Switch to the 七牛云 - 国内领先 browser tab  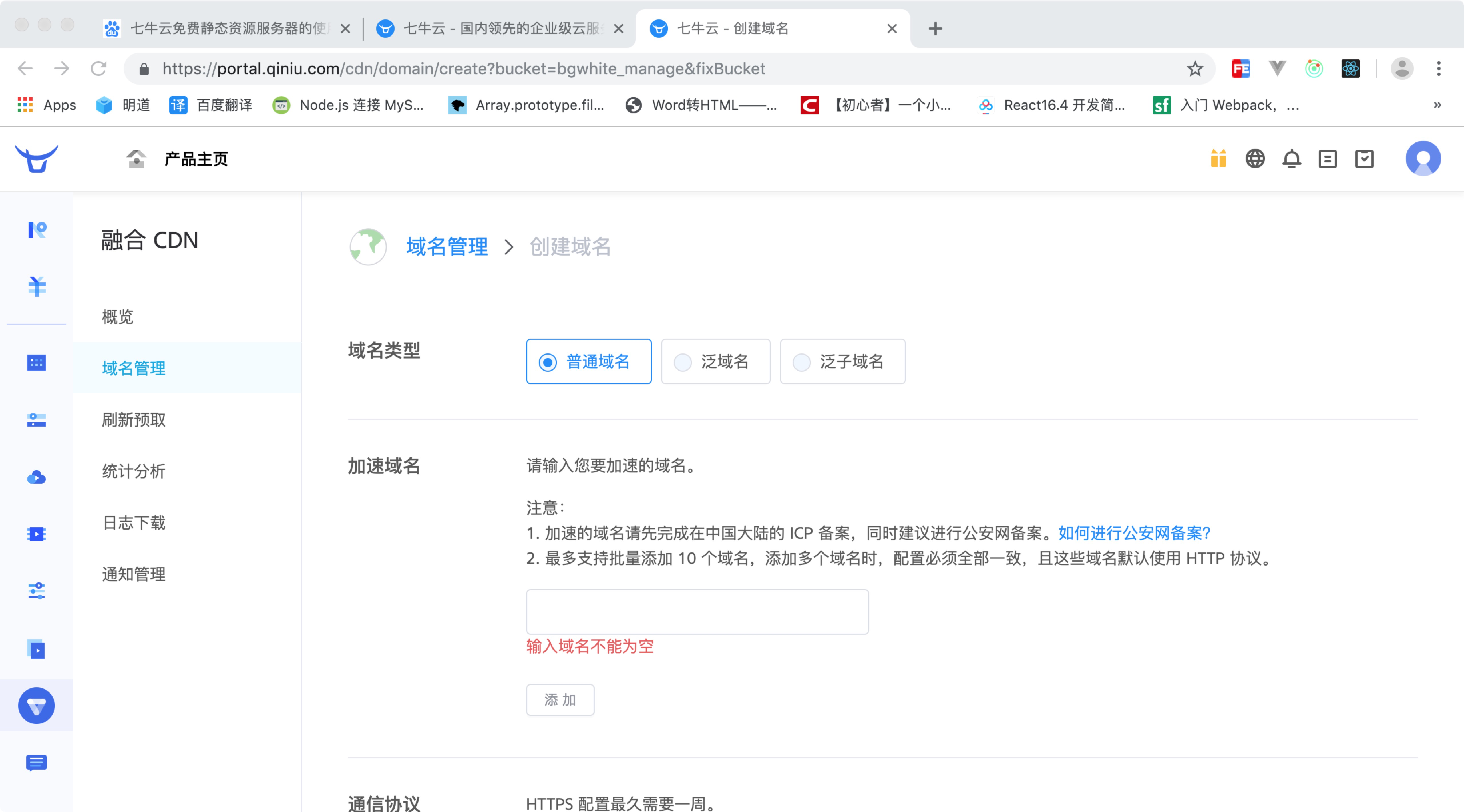click(494, 28)
